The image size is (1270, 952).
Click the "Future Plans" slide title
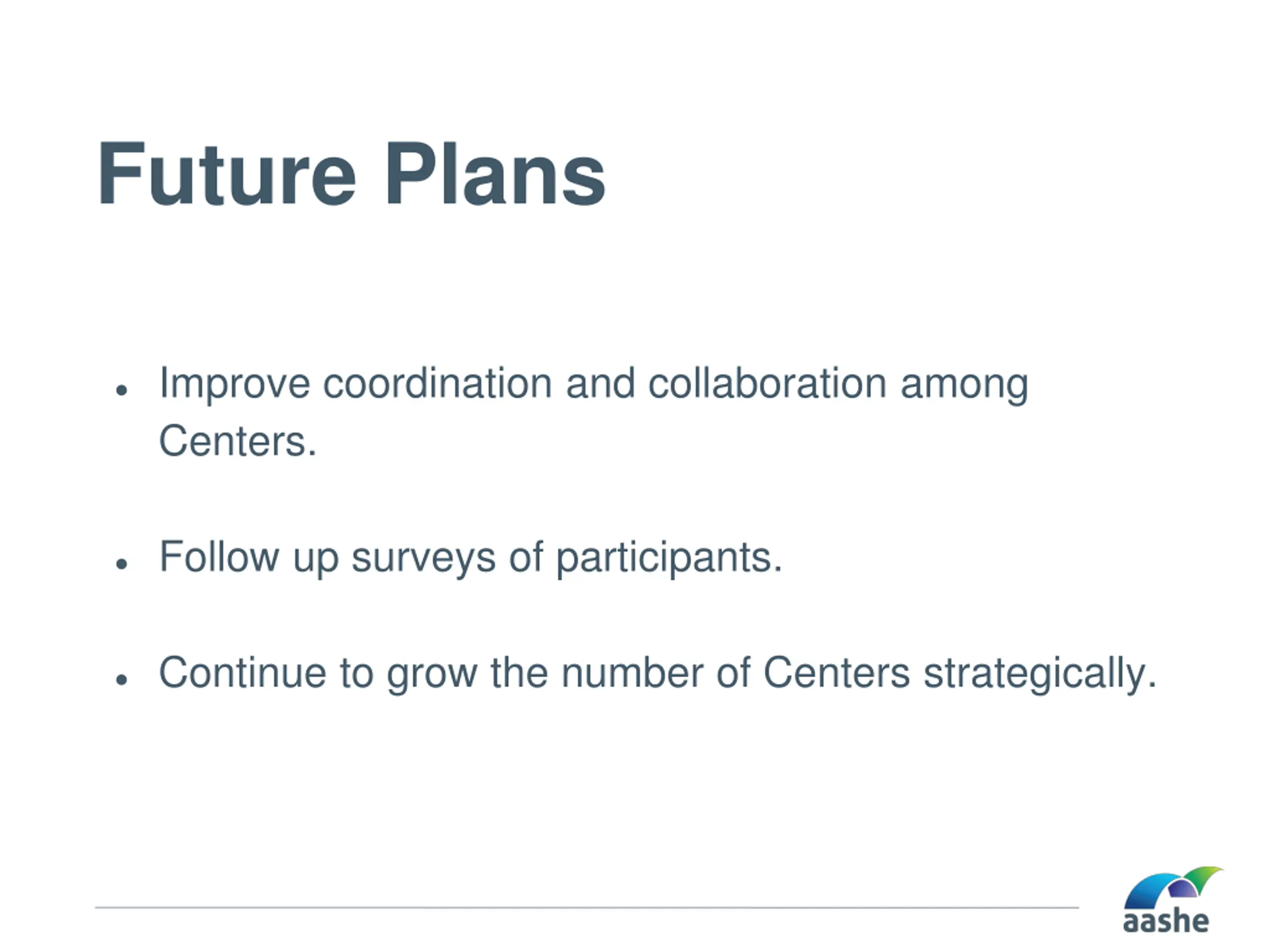tap(351, 174)
